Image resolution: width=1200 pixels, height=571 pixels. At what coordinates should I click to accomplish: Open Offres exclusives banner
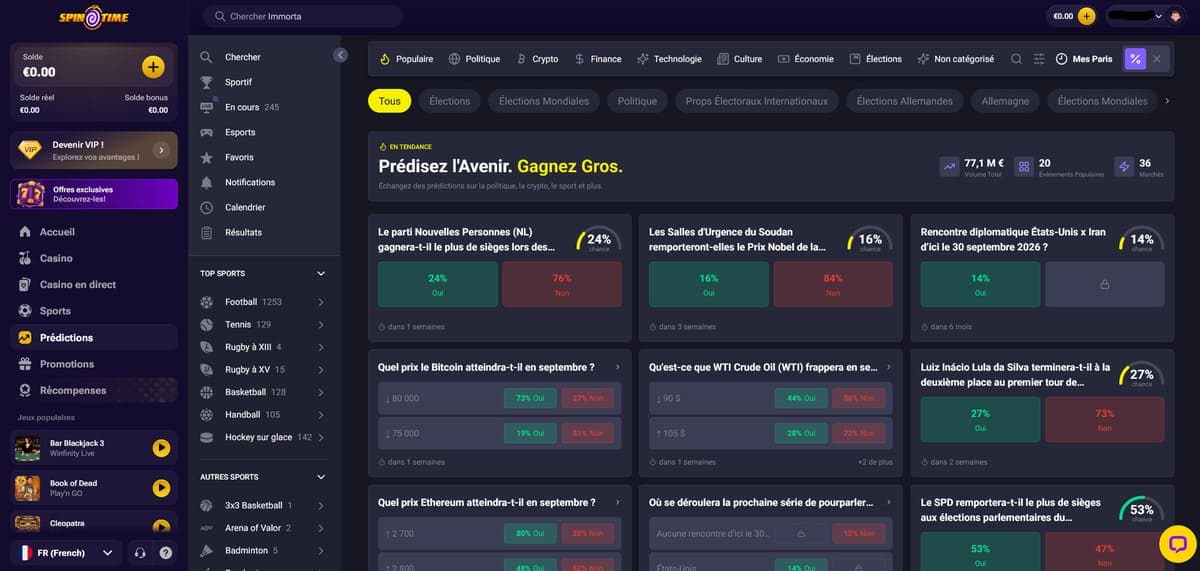94,194
